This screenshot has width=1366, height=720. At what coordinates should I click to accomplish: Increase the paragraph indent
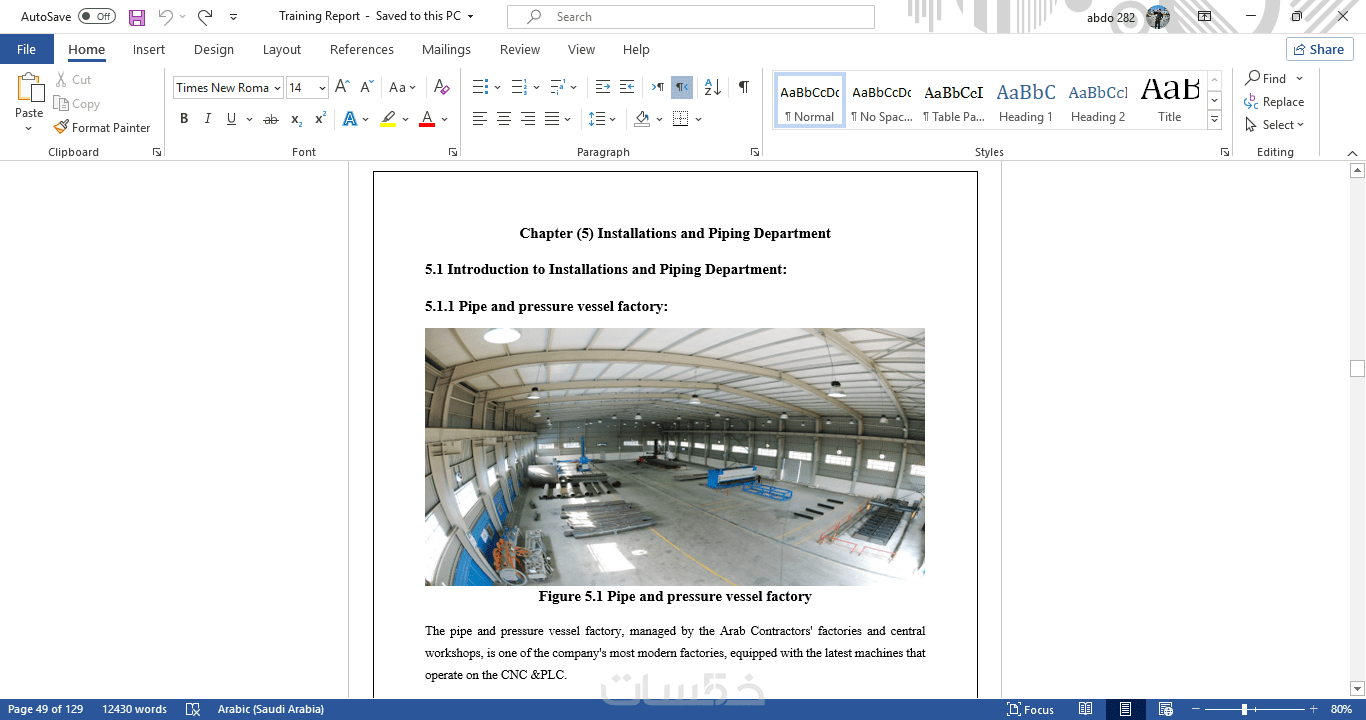(x=627, y=88)
